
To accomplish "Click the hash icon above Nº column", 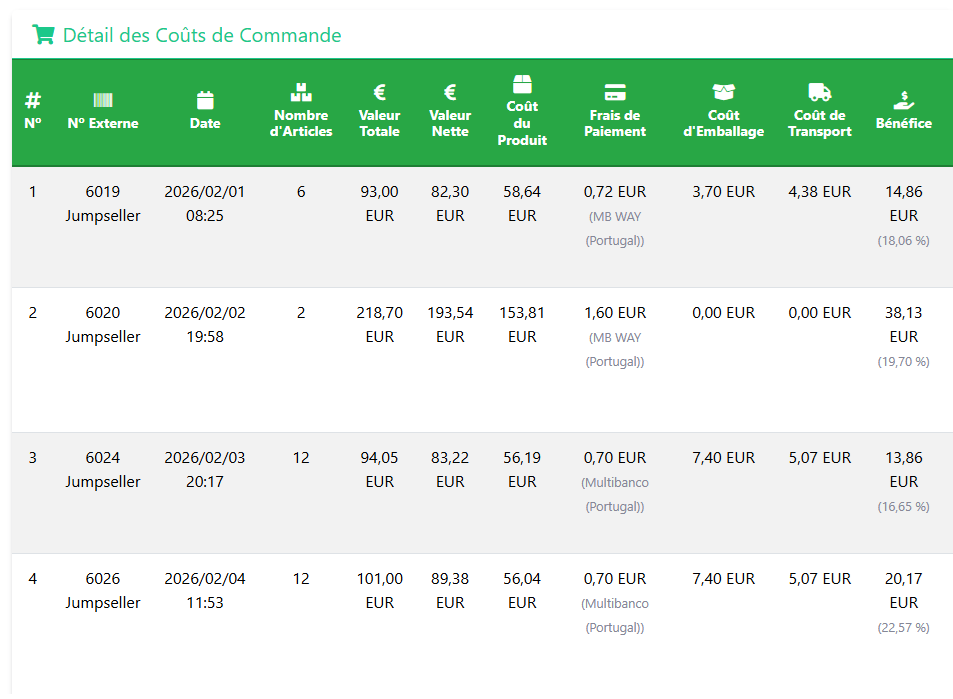I will click(33, 100).
